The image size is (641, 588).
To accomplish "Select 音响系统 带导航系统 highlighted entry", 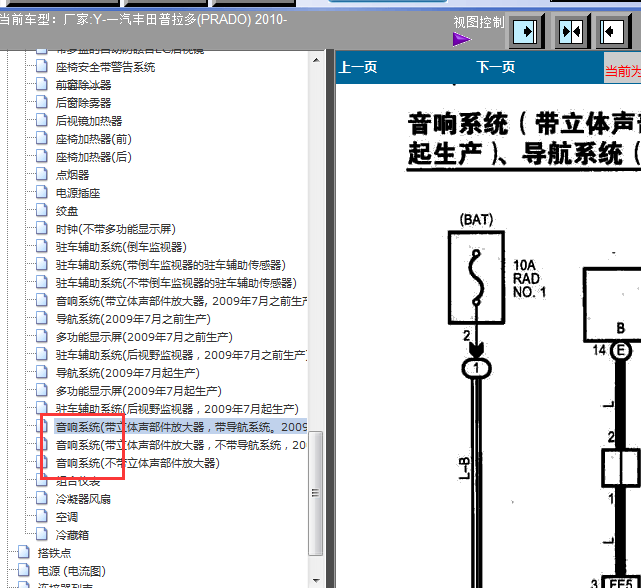I will [x=182, y=427].
